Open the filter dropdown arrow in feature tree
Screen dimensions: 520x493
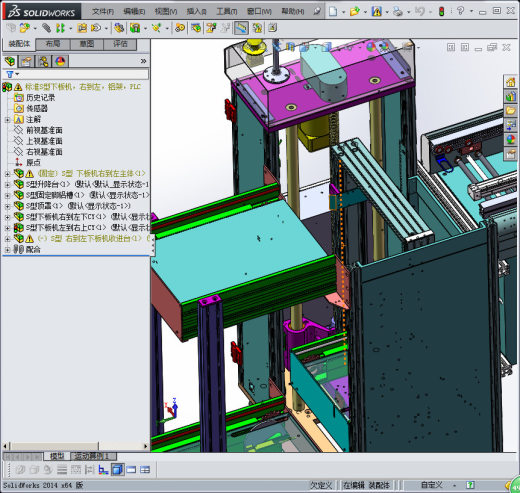tap(17, 74)
